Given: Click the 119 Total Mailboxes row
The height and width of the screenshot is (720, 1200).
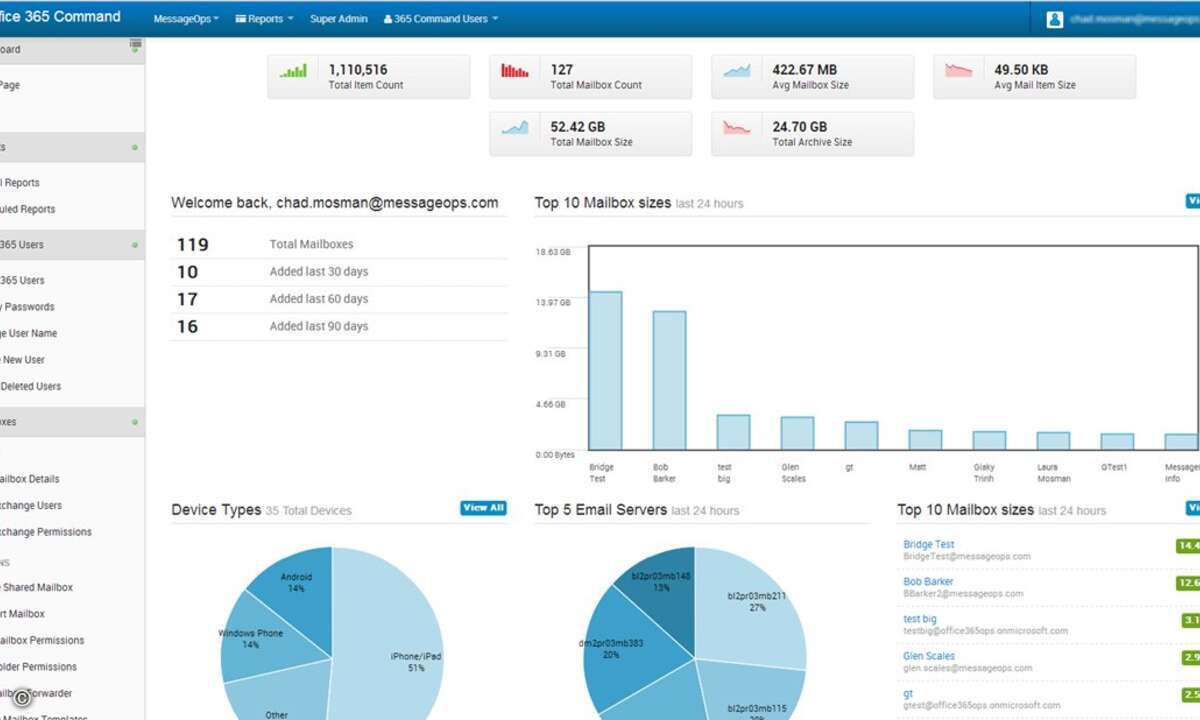Looking at the screenshot, I should [x=338, y=244].
